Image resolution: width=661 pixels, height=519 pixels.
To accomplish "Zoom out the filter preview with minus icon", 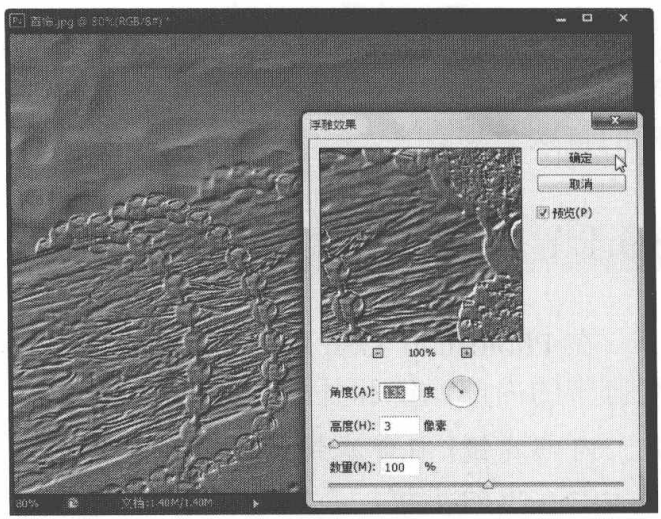I will (x=378, y=353).
